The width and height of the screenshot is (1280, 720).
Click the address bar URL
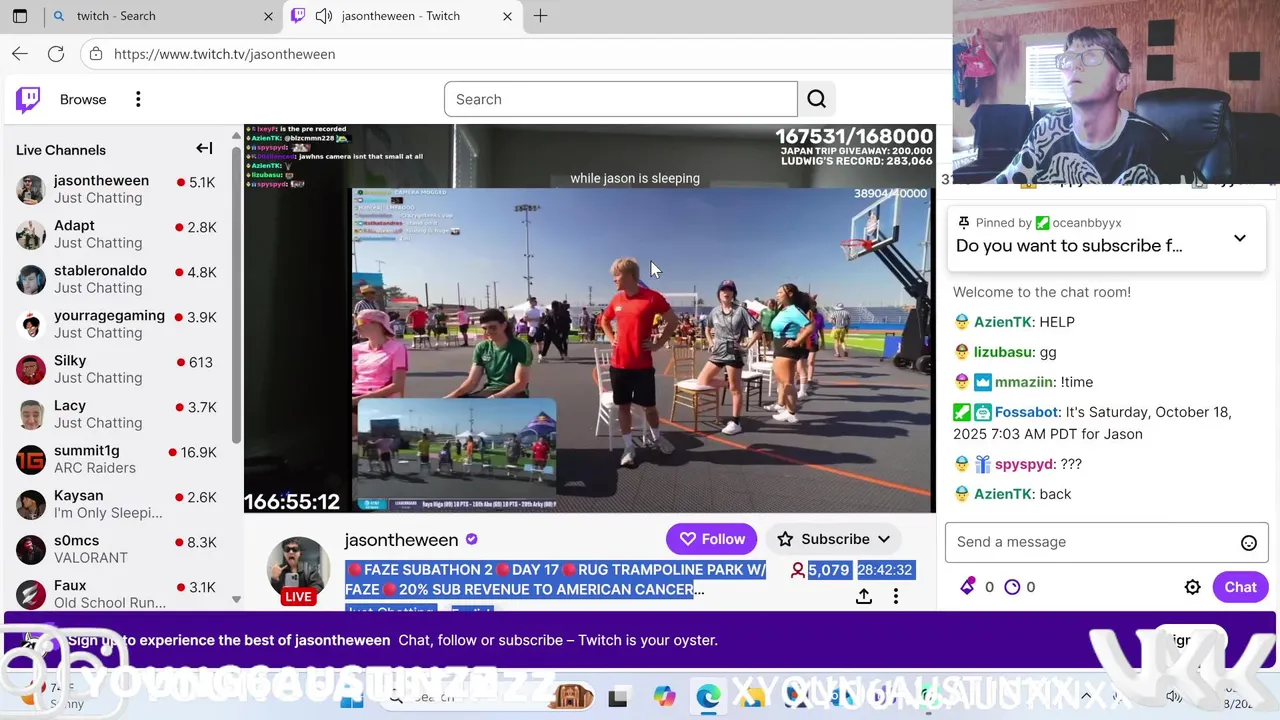(224, 54)
